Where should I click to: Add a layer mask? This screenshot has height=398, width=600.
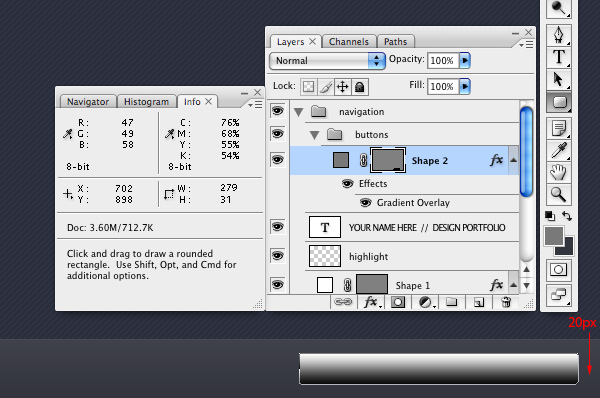click(x=398, y=302)
